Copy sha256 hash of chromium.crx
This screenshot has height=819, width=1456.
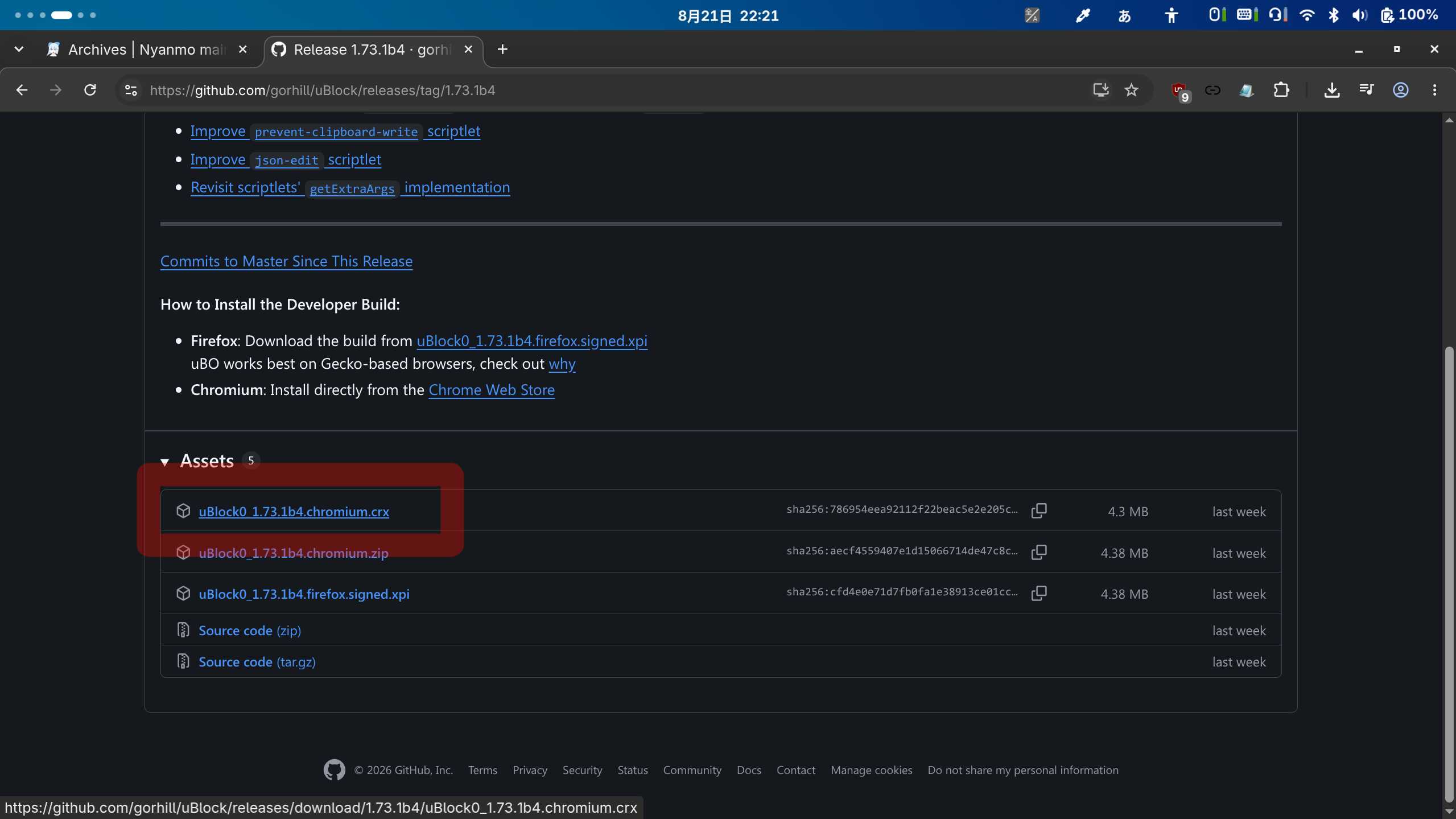click(1039, 511)
